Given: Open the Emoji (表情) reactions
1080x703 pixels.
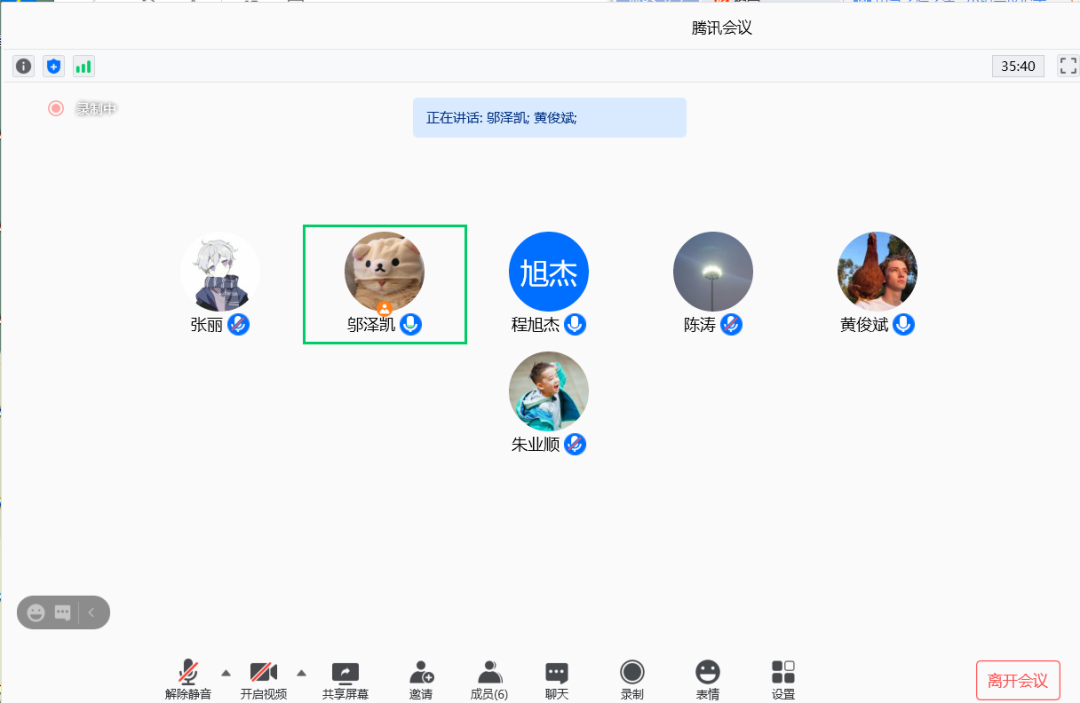Looking at the screenshot, I should click(x=707, y=679).
